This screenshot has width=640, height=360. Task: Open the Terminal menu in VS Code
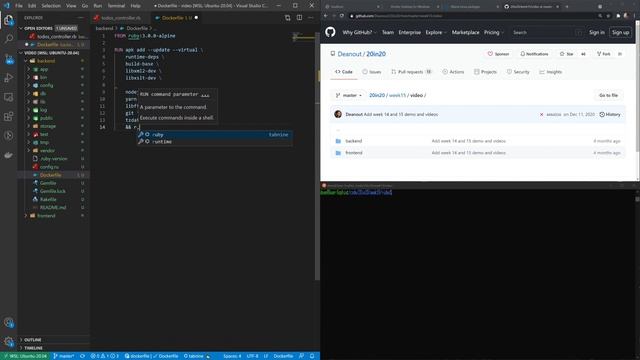click(116, 6)
